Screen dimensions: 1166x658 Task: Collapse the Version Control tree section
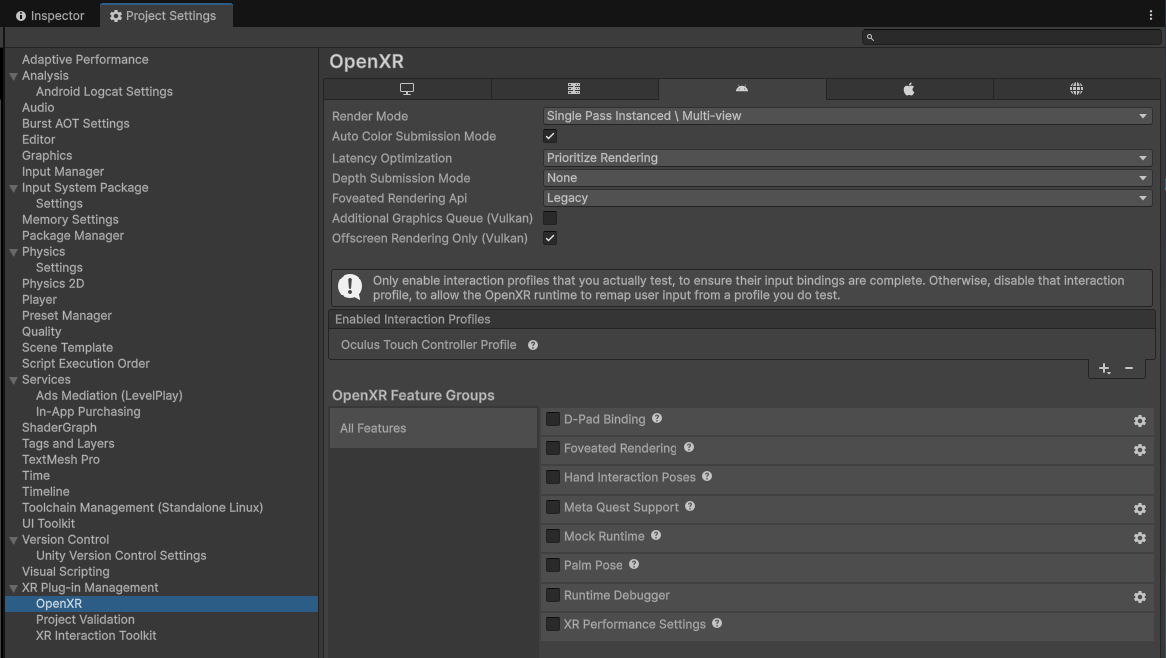(13, 540)
